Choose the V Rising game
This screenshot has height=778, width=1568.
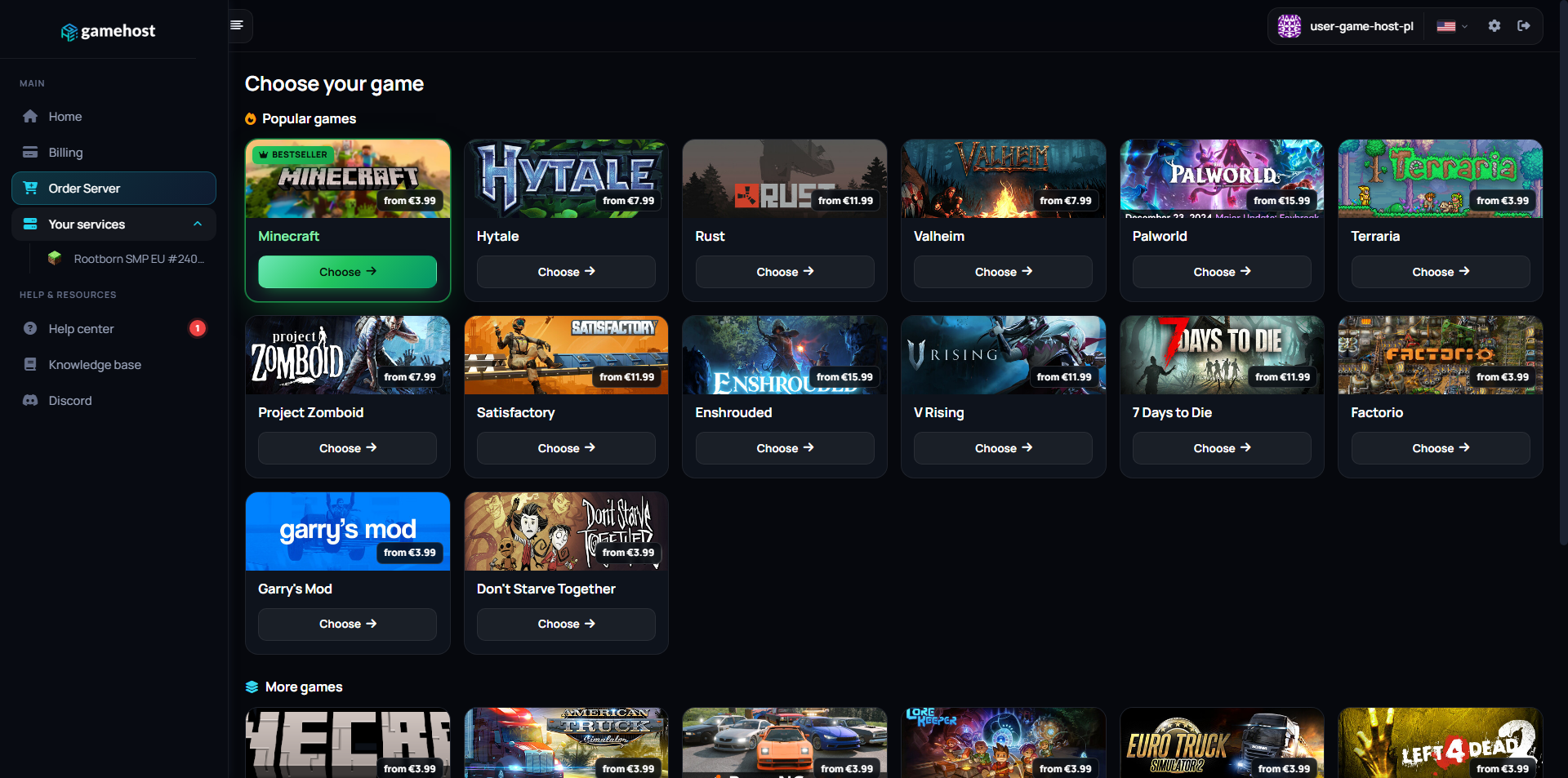click(x=1004, y=448)
